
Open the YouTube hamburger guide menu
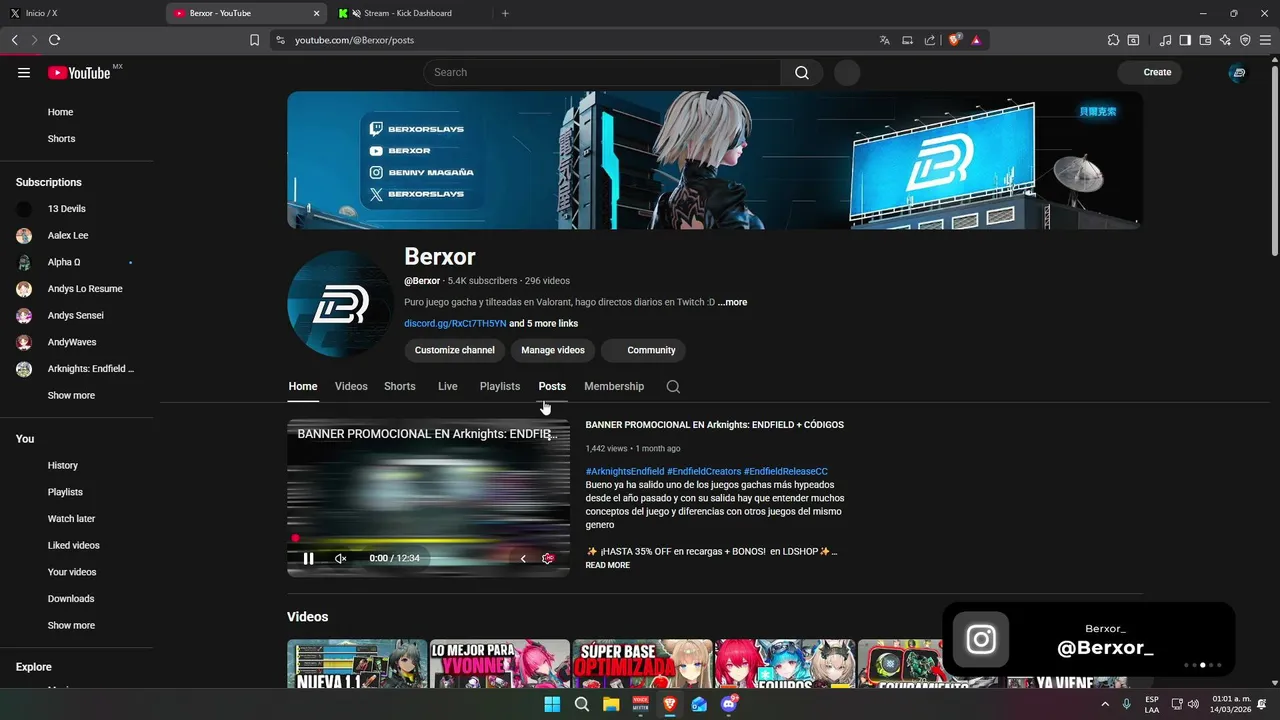pyautogui.click(x=24, y=72)
